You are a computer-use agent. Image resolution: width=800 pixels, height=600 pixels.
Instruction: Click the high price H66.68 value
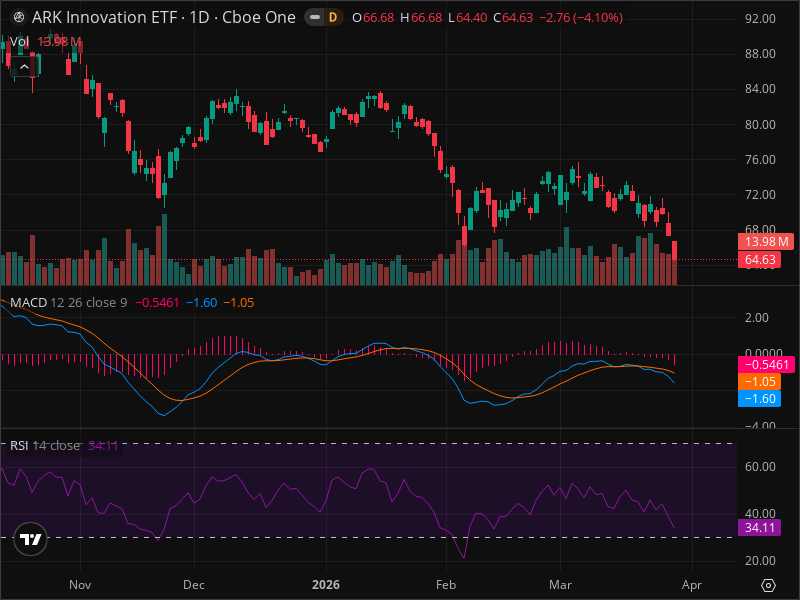point(421,18)
